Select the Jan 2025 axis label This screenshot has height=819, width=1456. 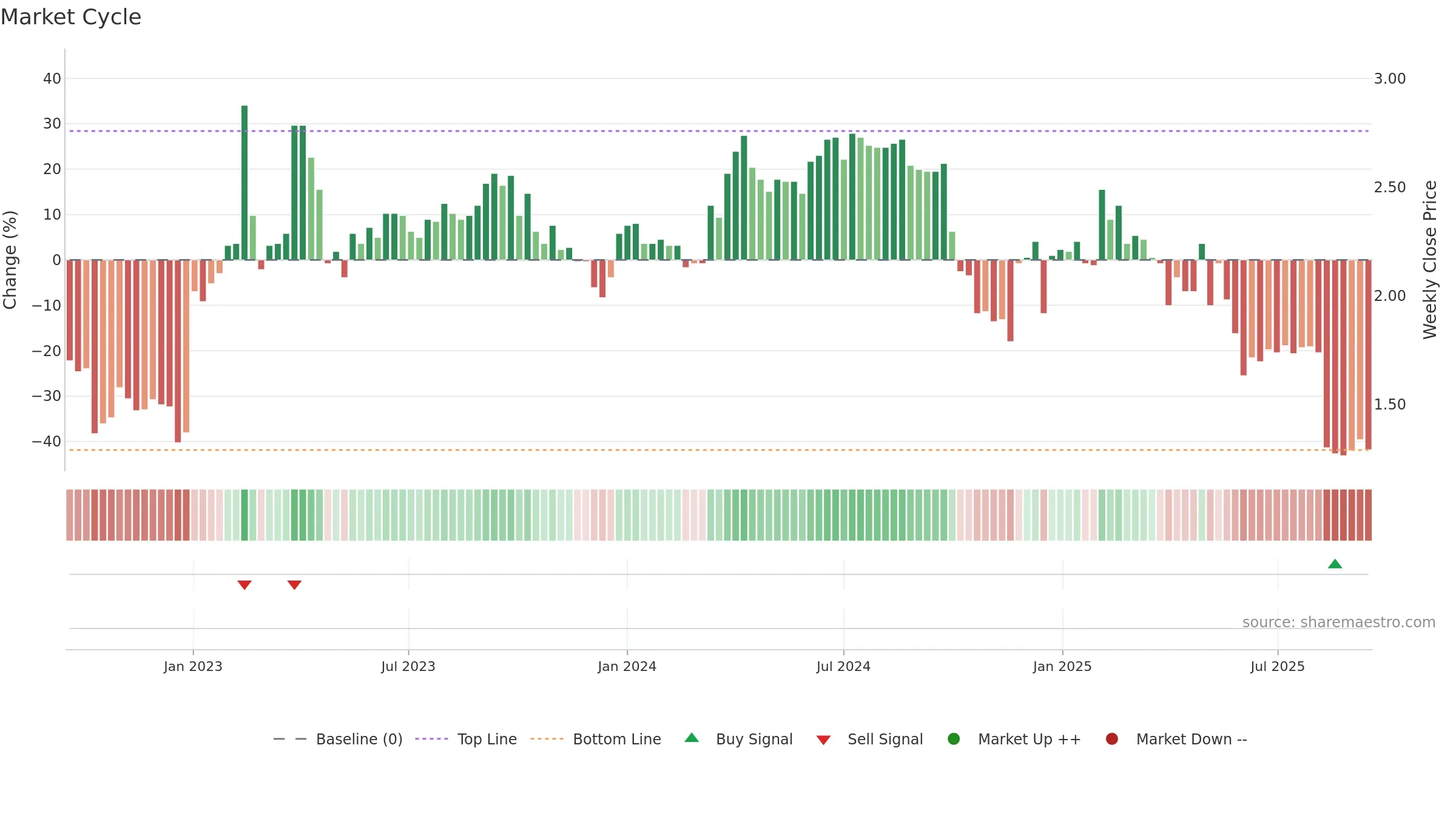(1062, 666)
